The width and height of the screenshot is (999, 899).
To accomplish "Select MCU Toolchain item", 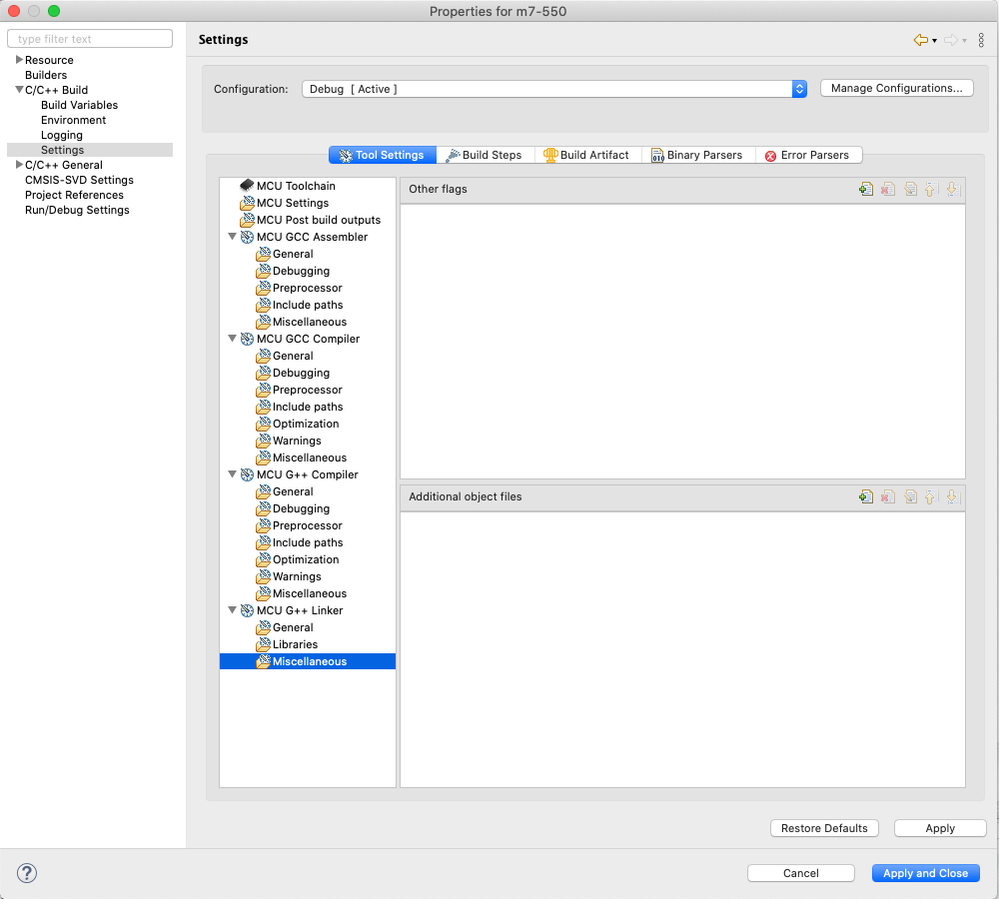I will pos(296,185).
